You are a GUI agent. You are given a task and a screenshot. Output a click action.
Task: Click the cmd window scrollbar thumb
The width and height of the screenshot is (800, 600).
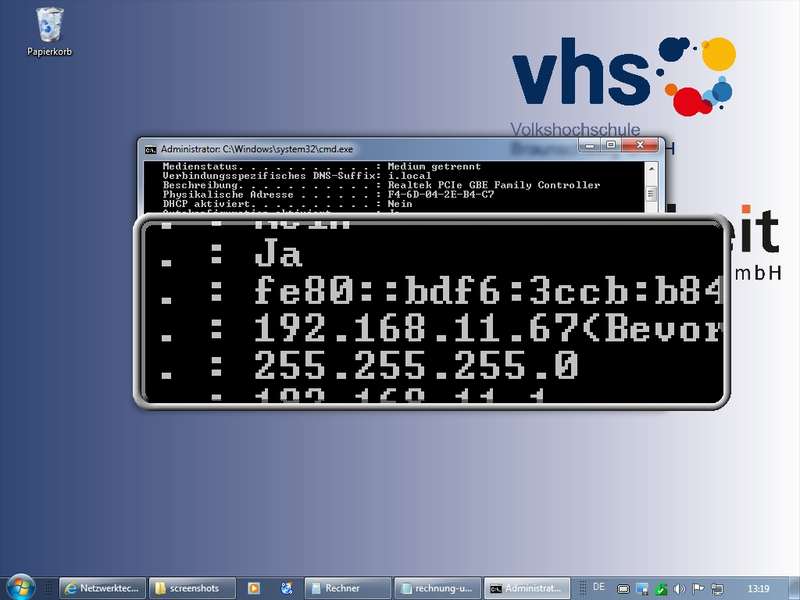coord(652,193)
